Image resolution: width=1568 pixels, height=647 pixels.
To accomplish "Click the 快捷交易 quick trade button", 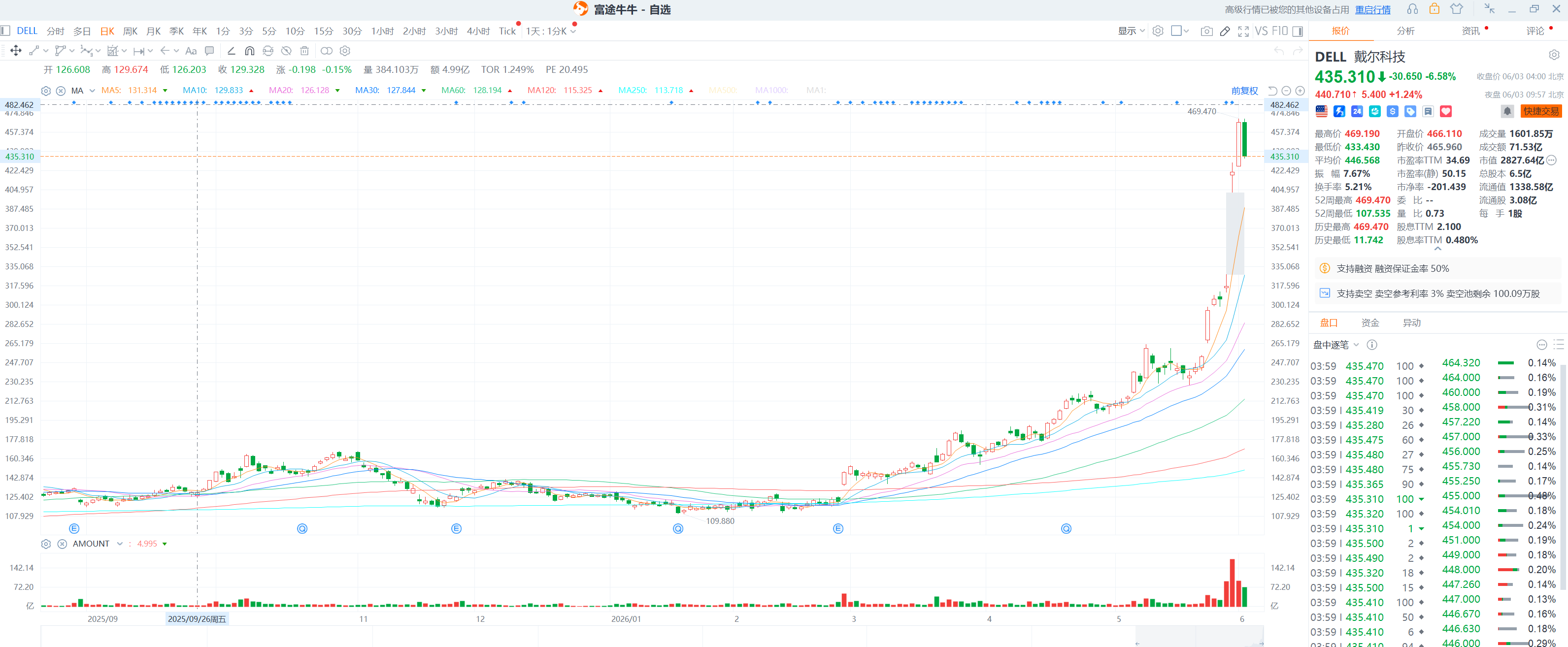I will pos(1540,111).
